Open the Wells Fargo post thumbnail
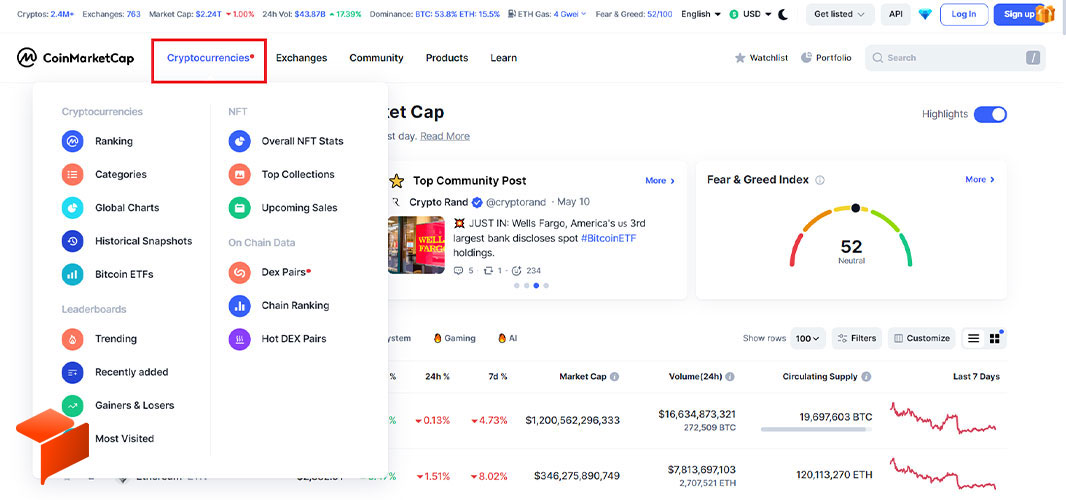 [x=416, y=245]
